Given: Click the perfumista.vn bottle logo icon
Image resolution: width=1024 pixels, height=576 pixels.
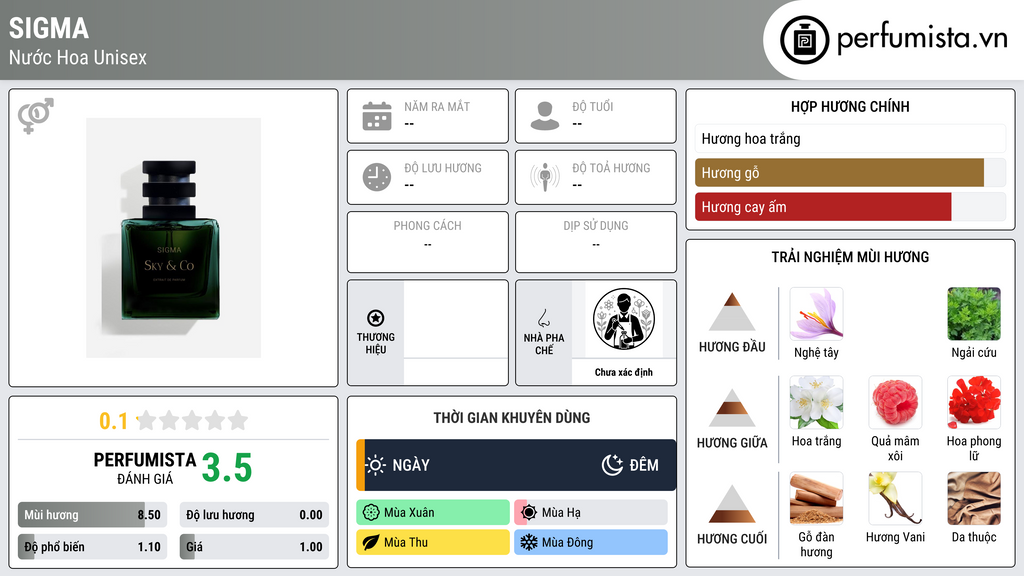Looking at the screenshot, I should [805, 40].
